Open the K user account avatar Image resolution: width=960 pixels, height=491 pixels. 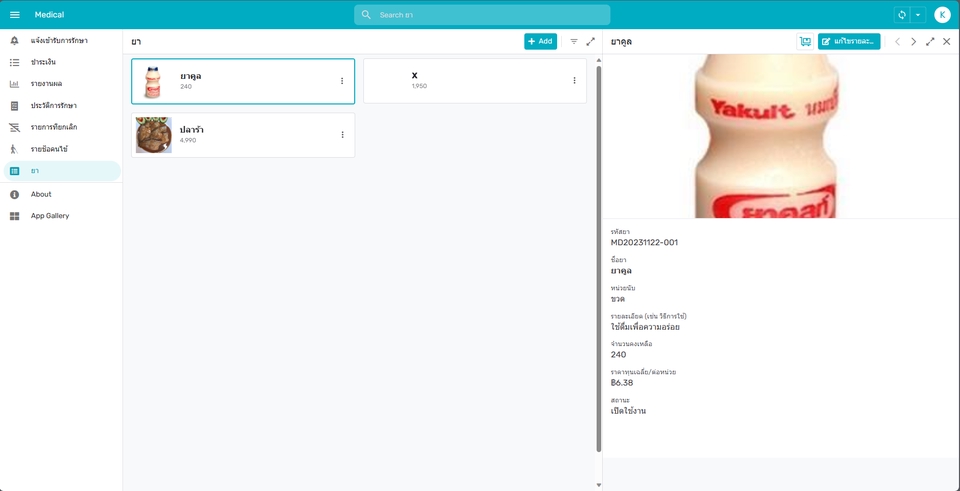(x=942, y=15)
